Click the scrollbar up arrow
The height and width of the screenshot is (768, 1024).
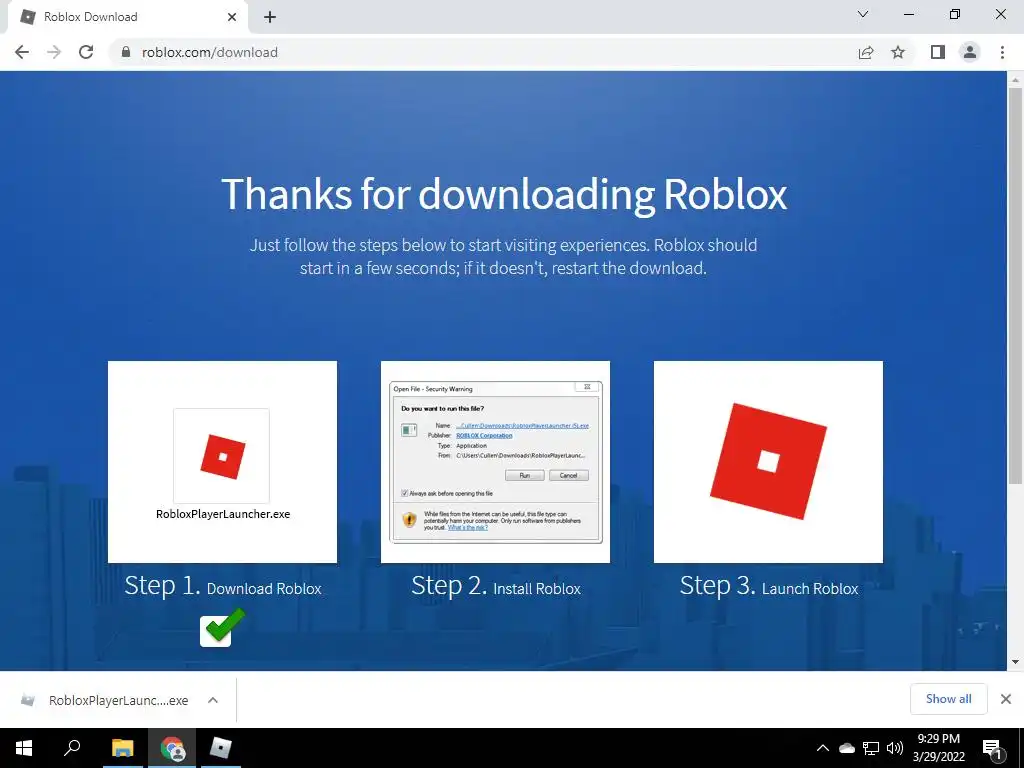[1015, 80]
